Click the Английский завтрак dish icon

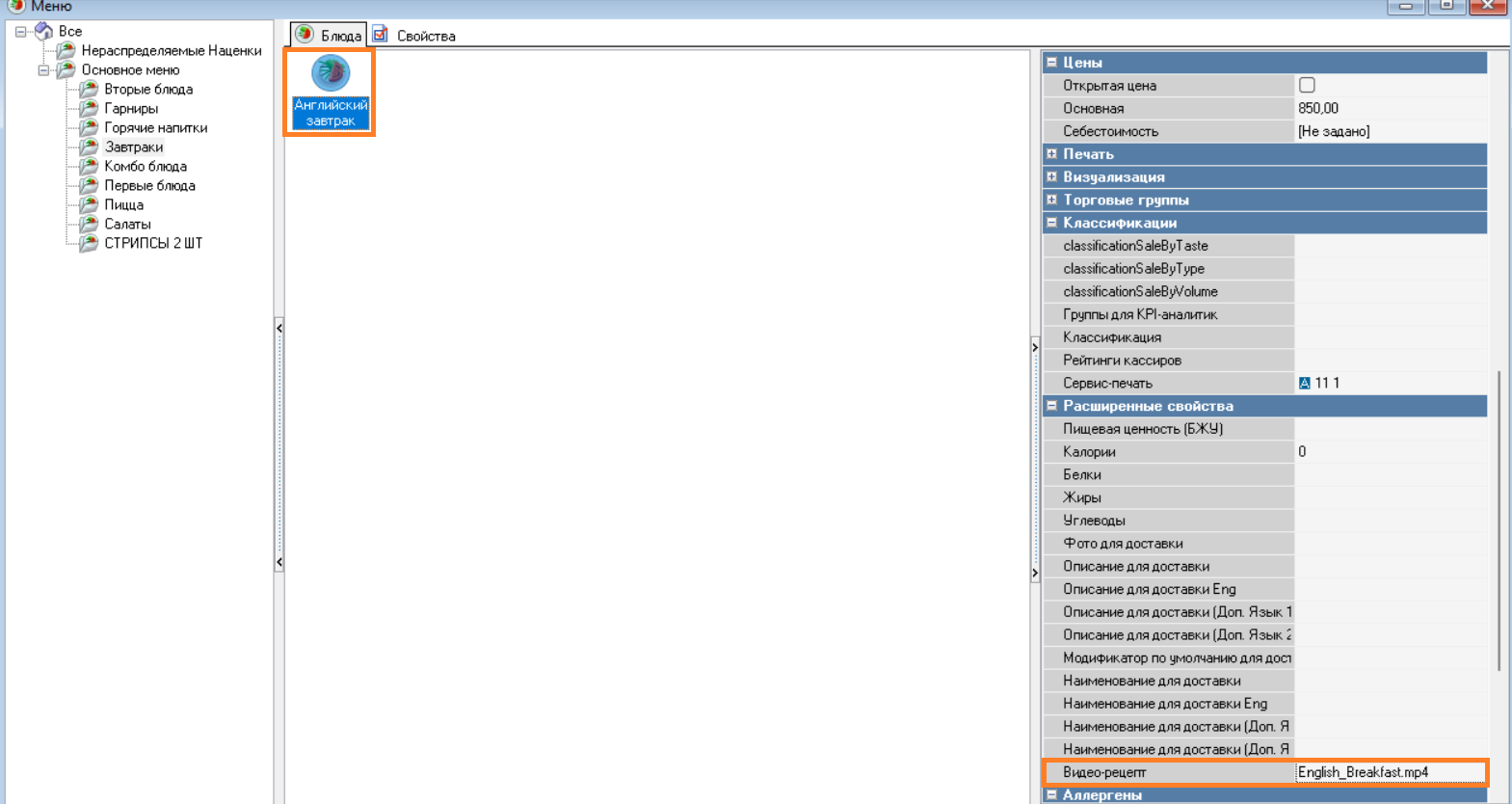pos(330,73)
